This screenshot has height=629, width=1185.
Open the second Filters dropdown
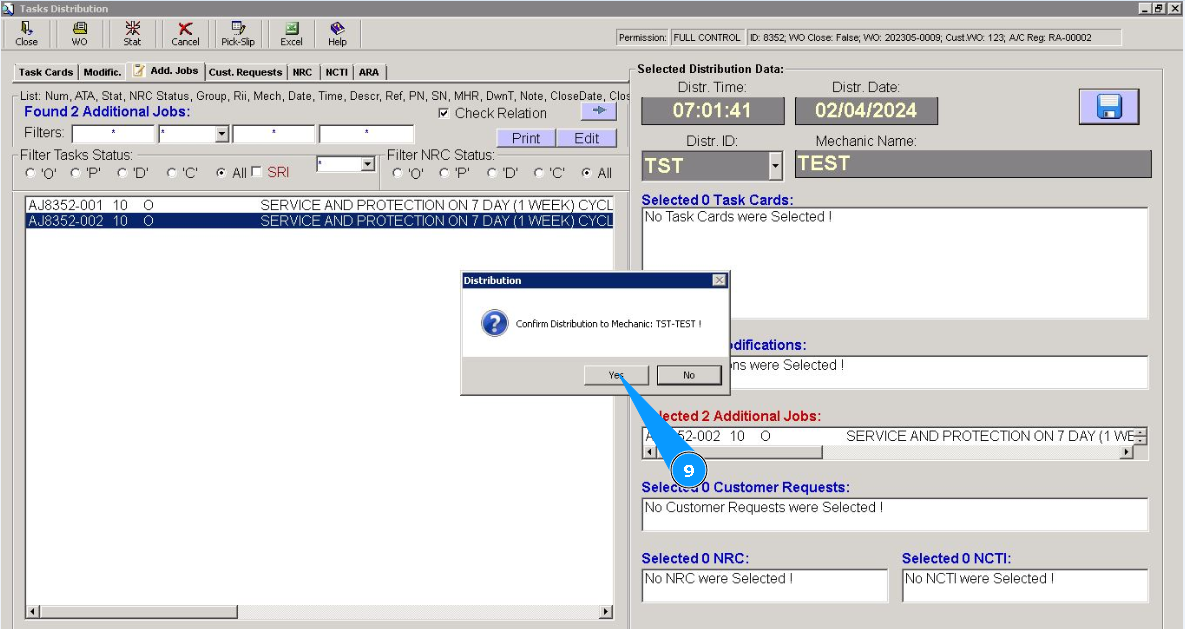(221, 135)
